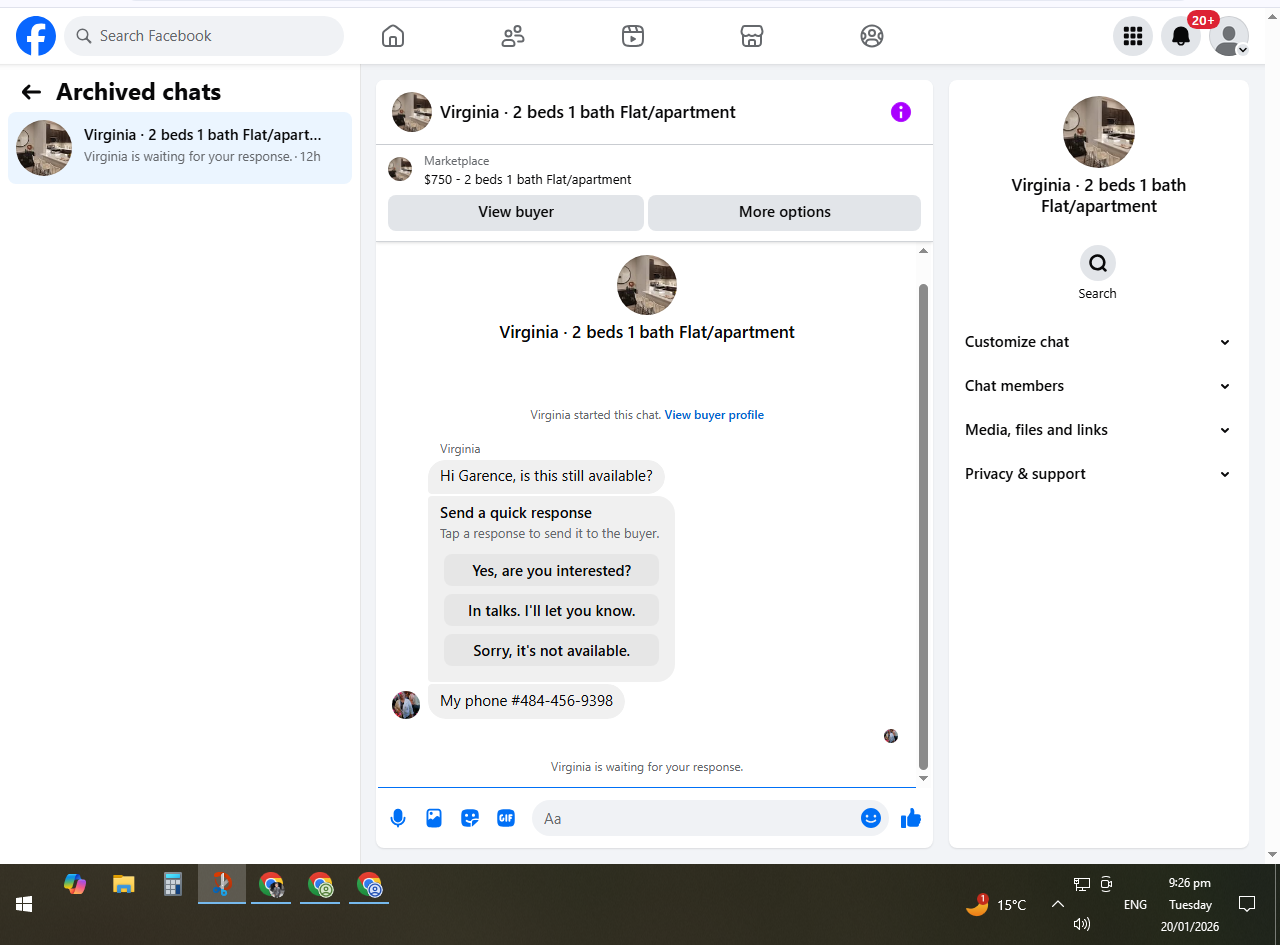Click the Marketplace listing thumbnail beside $750
Screen dimensions: 1280x945
[400, 169]
